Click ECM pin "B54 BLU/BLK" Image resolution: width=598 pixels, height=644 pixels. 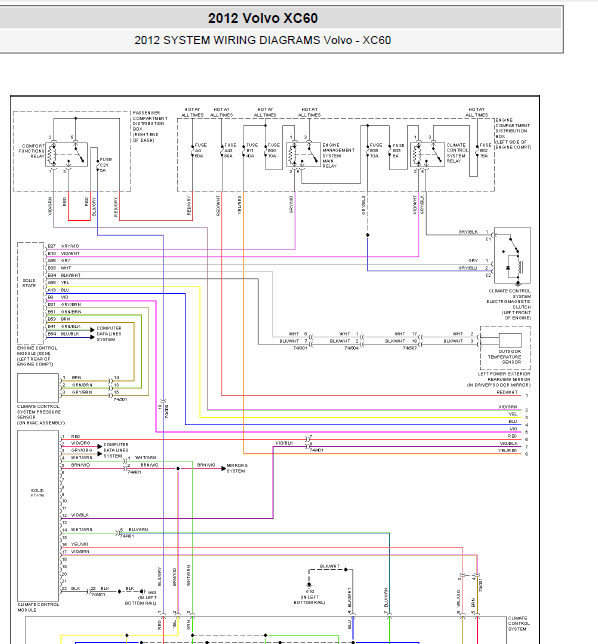(63, 334)
